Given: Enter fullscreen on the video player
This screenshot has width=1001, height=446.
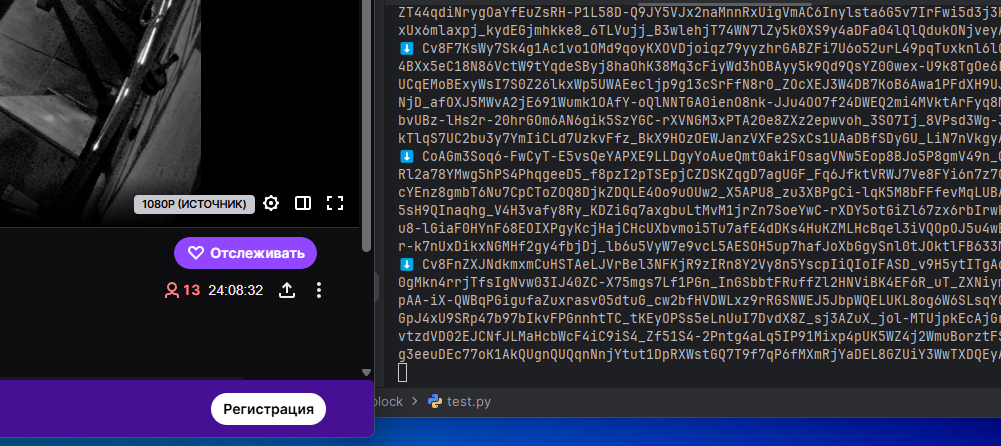Looking at the screenshot, I should (x=335, y=204).
